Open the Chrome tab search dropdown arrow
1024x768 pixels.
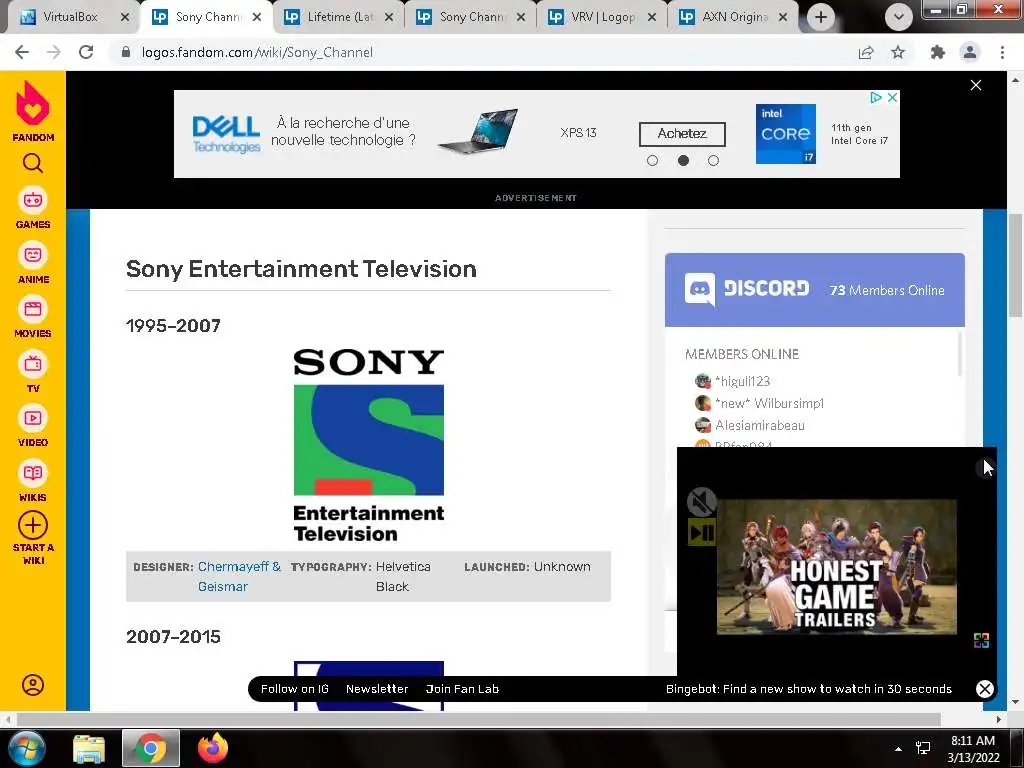(899, 17)
